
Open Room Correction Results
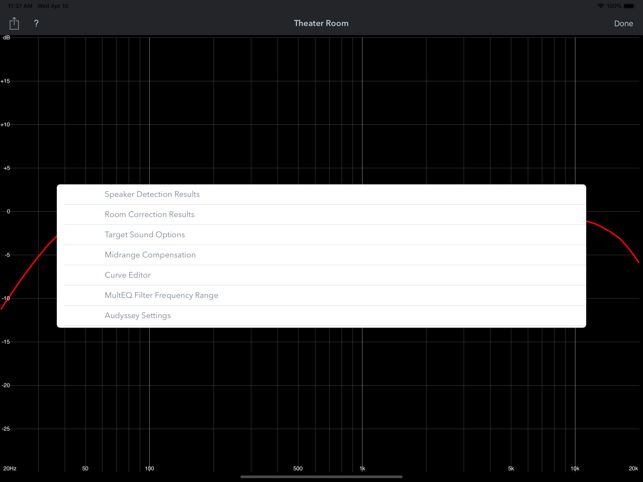coord(321,215)
